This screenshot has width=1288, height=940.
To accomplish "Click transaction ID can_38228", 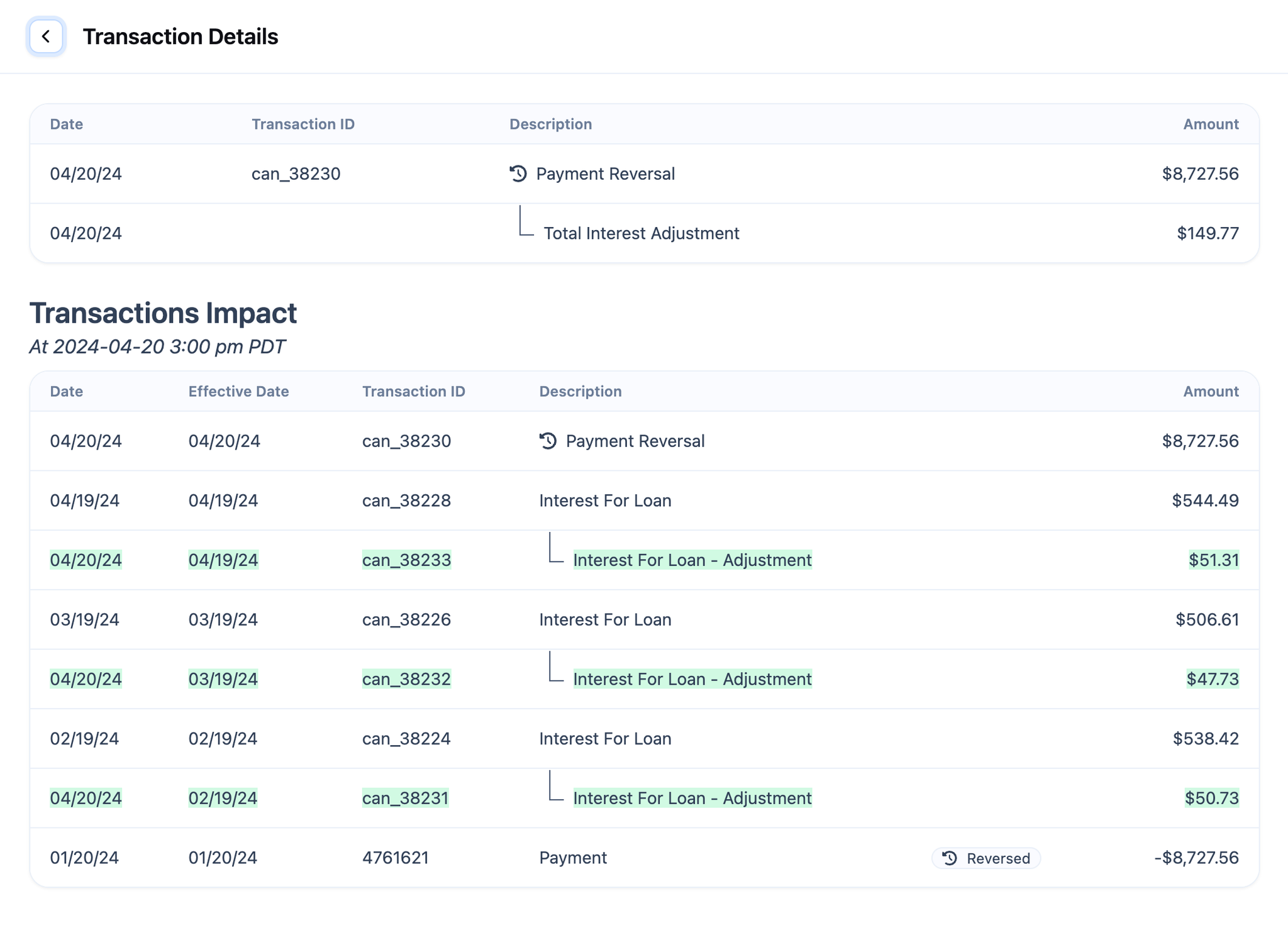I will 406,500.
